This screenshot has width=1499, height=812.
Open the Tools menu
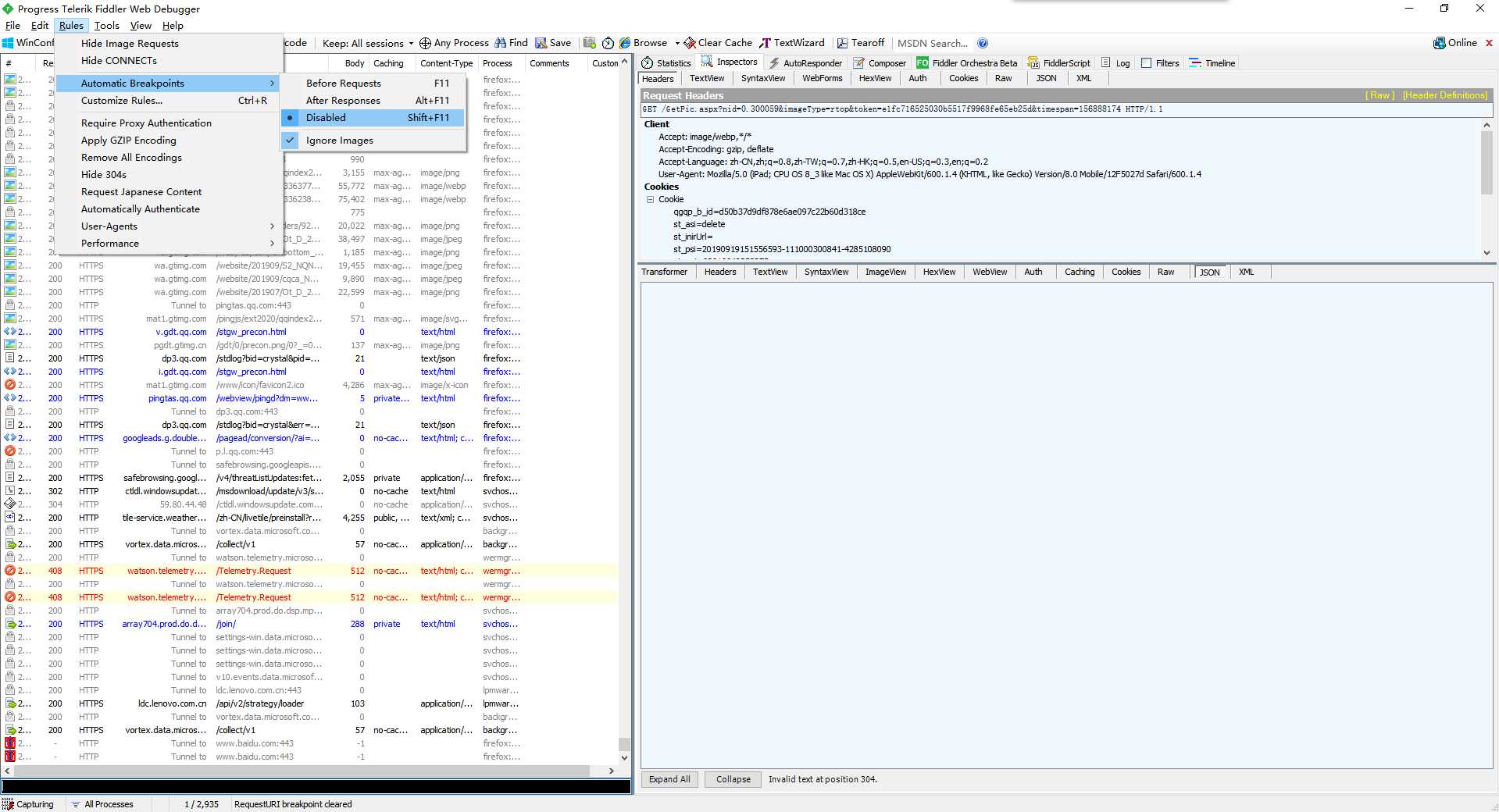coord(107,26)
